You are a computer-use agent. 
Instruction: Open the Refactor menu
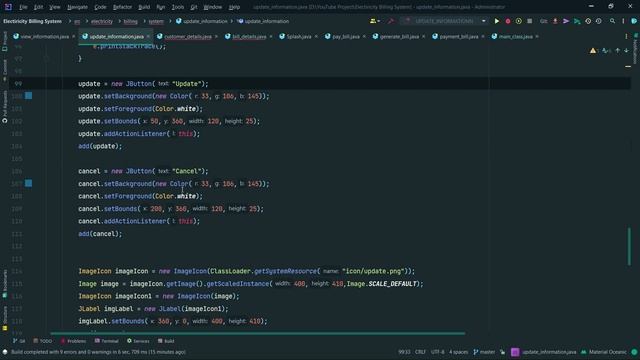click(122, 7)
